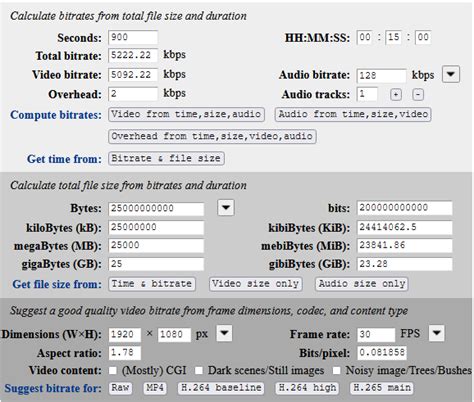This screenshot has height=402, width=474.
Task: Calculate Audio size only
Action: tap(362, 284)
